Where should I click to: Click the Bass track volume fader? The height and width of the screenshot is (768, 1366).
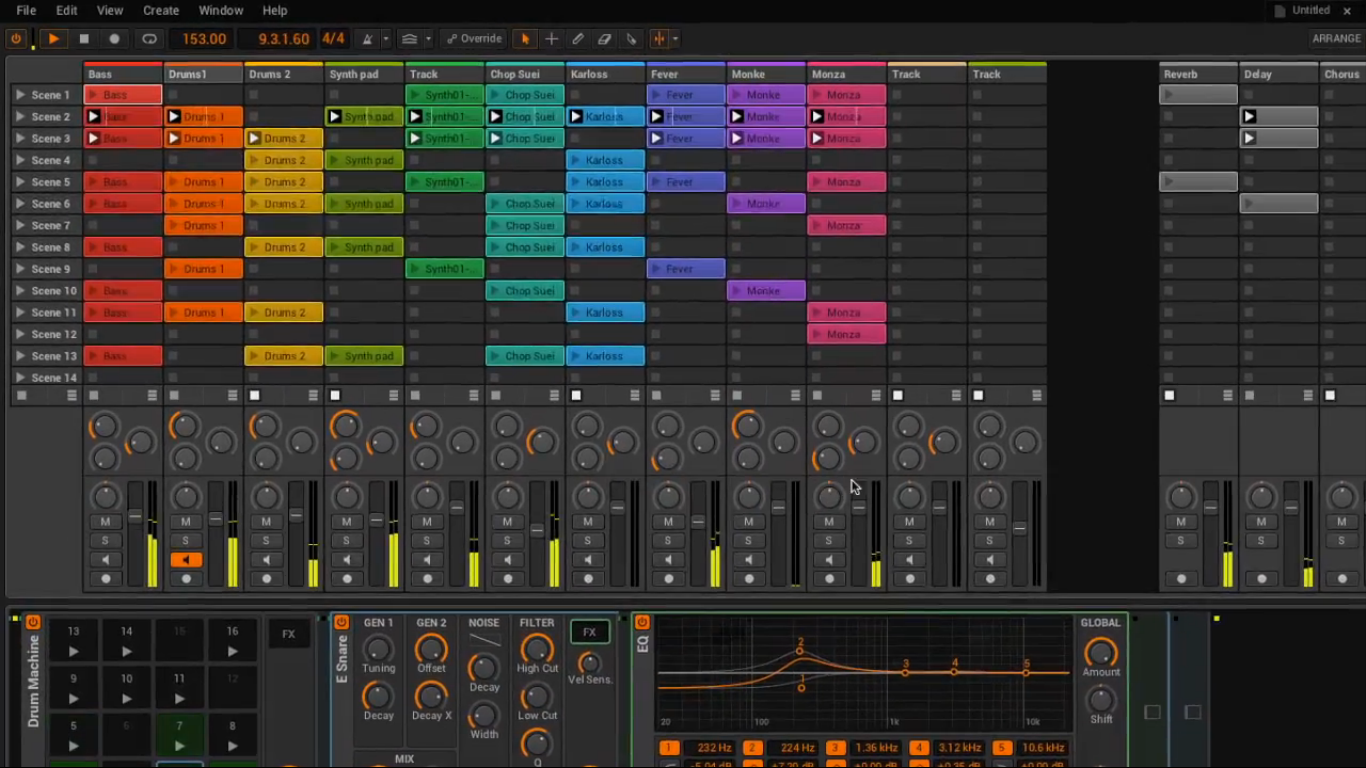[x=134, y=516]
